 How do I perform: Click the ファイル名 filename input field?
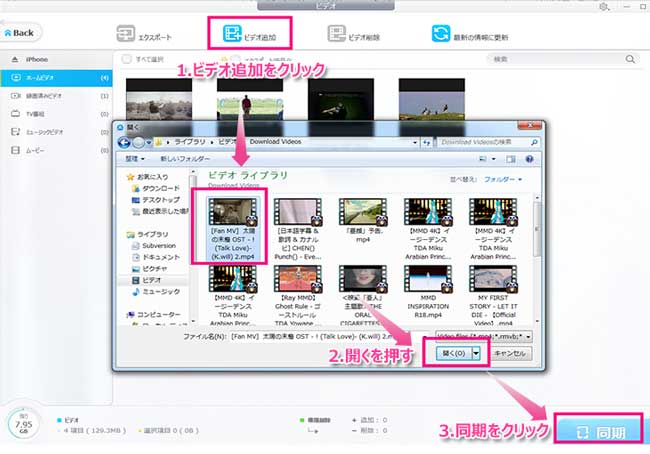coord(329,336)
